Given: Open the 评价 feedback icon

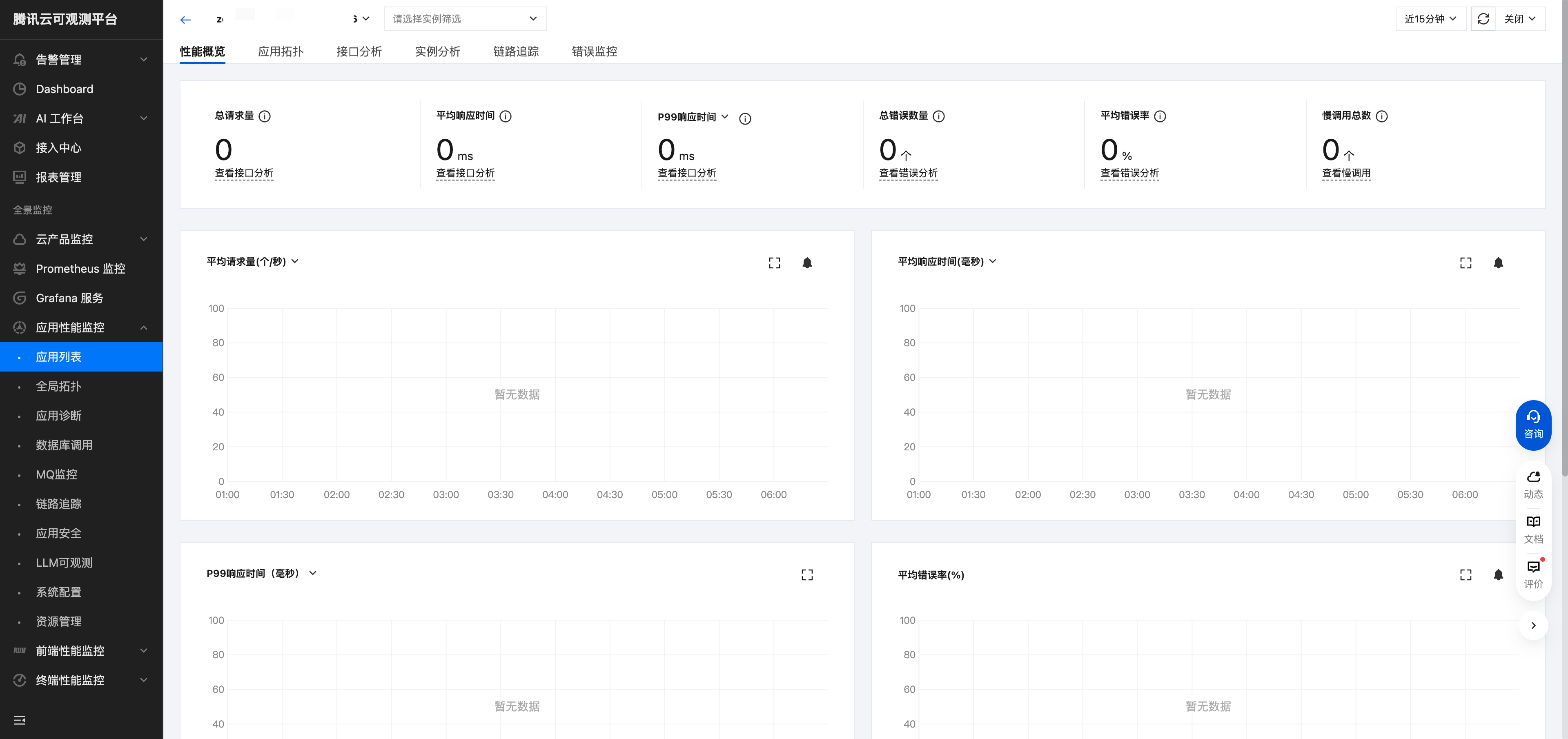Looking at the screenshot, I should point(1533,574).
